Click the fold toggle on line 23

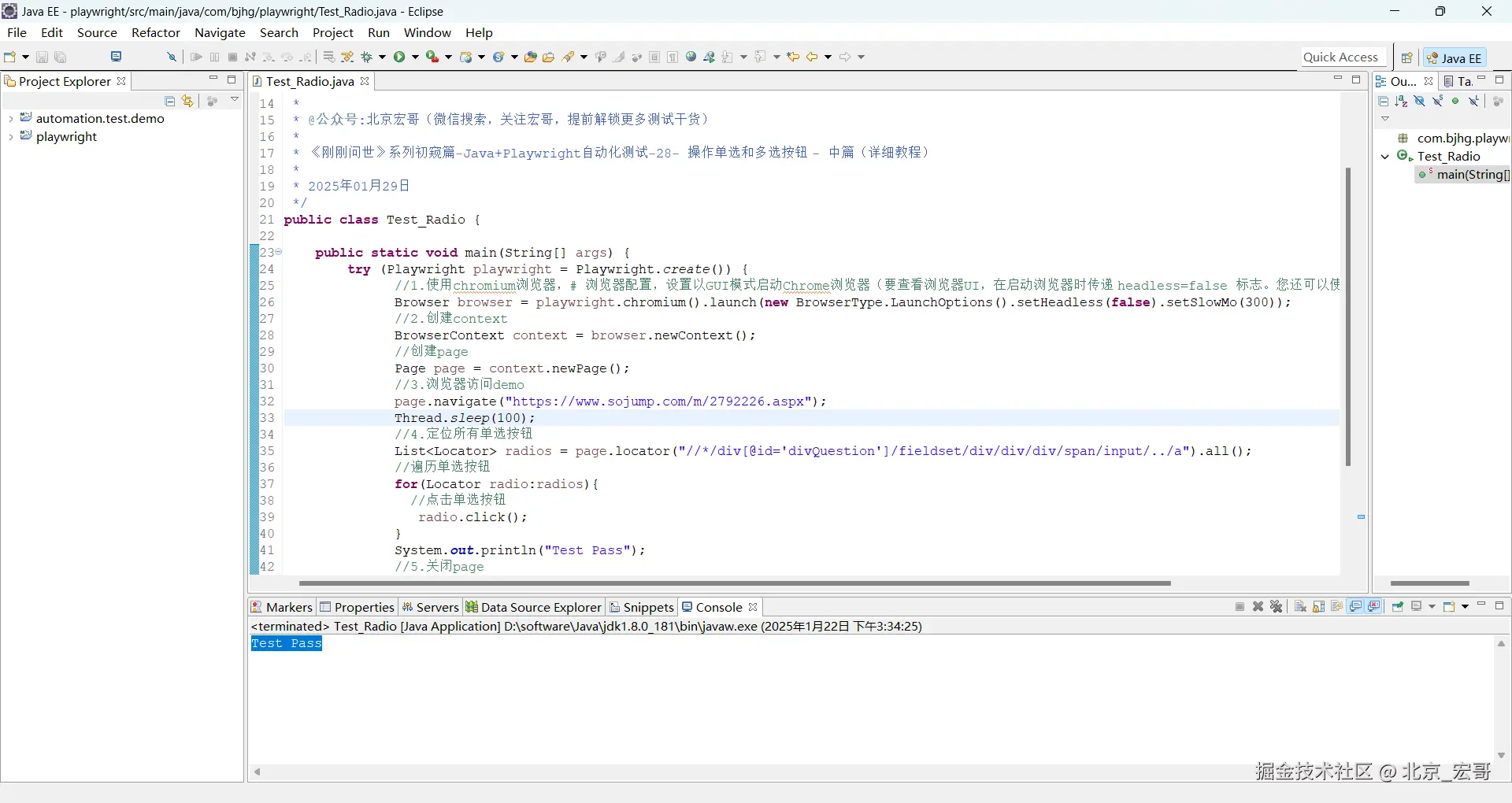point(278,252)
